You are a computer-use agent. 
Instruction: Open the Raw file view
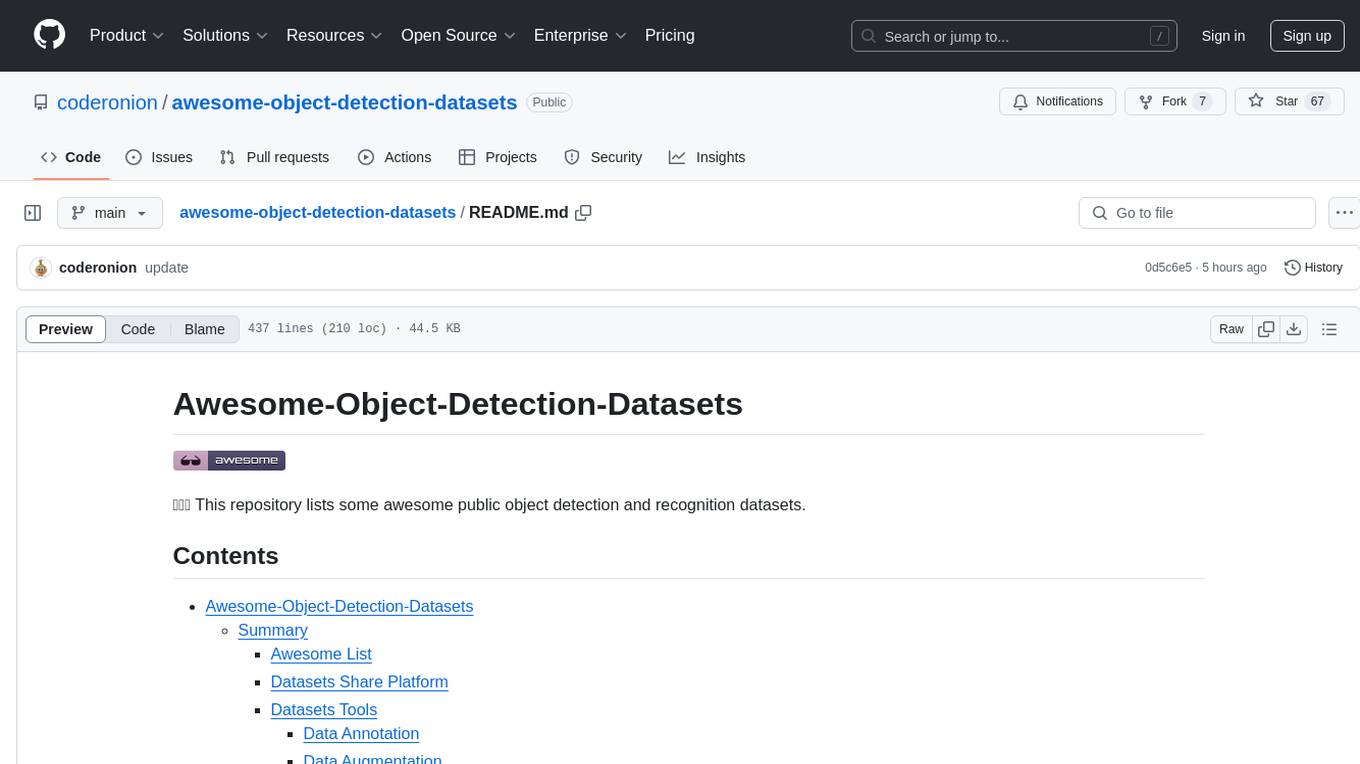coord(1231,329)
